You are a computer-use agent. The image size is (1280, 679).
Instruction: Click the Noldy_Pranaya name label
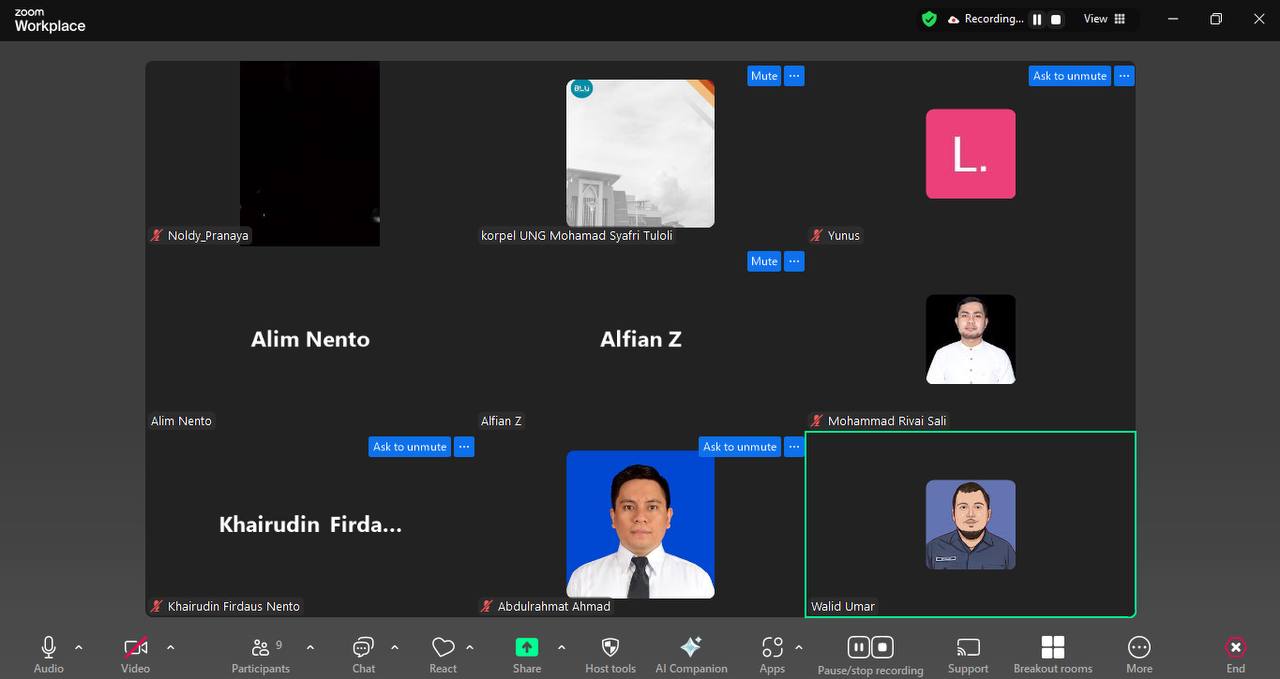199,236
